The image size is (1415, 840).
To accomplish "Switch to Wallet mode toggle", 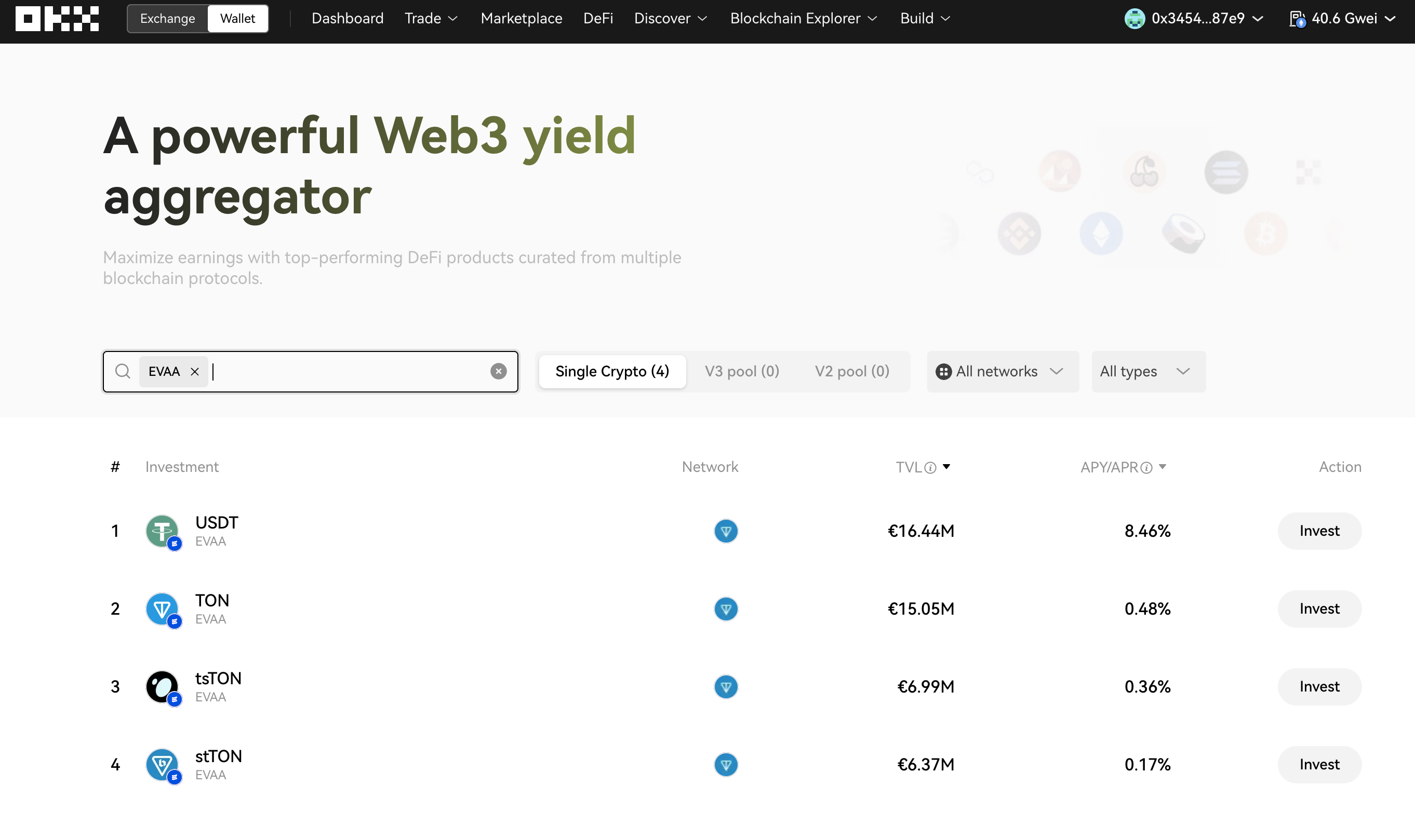I will (x=238, y=19).
